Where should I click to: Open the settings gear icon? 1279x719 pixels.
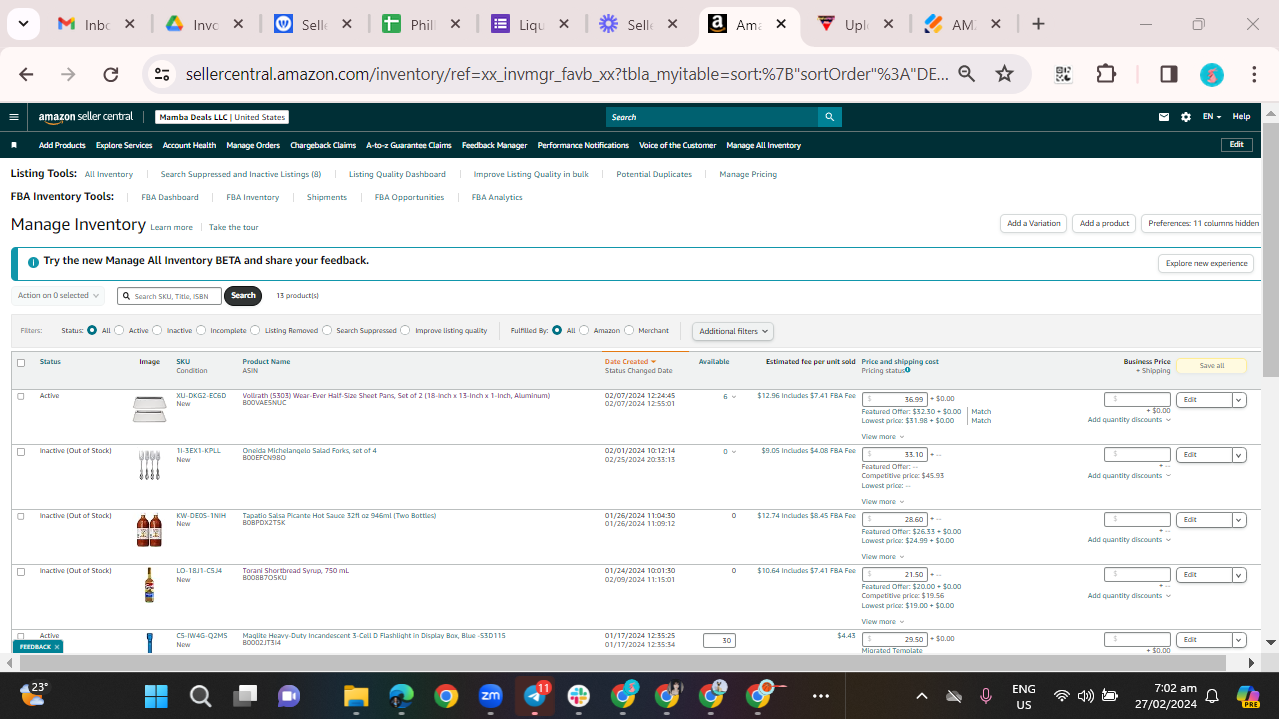pos(1186,117)
